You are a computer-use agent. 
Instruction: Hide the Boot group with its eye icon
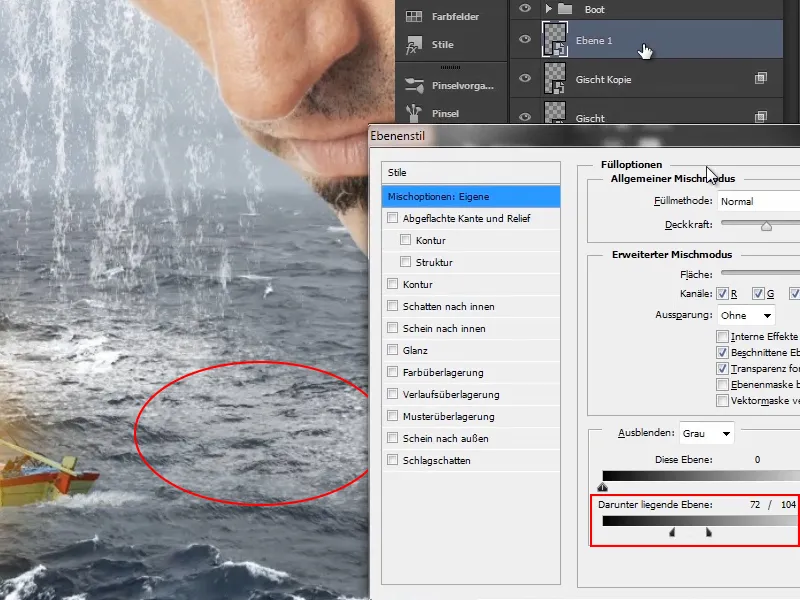coord(524,8)
